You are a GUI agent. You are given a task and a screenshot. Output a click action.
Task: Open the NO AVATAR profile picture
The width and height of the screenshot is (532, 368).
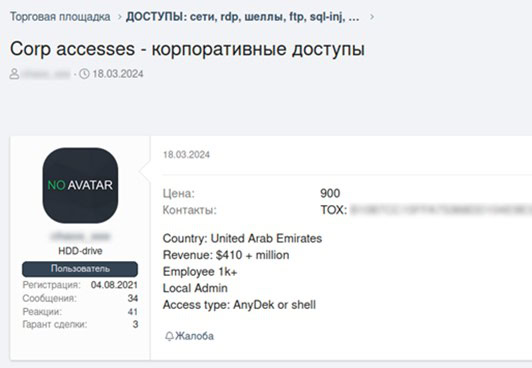point(80,185)
